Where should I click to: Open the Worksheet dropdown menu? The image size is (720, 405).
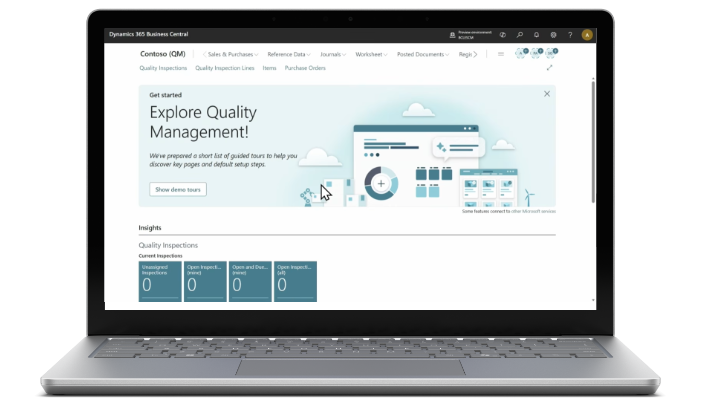click(371, 54)
